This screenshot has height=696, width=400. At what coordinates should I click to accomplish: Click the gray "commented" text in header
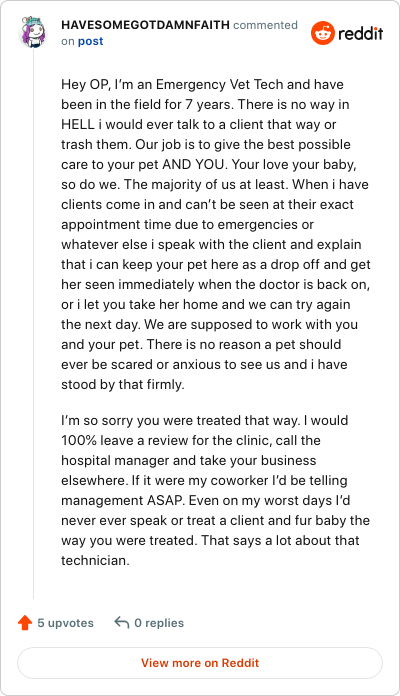[x=265, y=25]
